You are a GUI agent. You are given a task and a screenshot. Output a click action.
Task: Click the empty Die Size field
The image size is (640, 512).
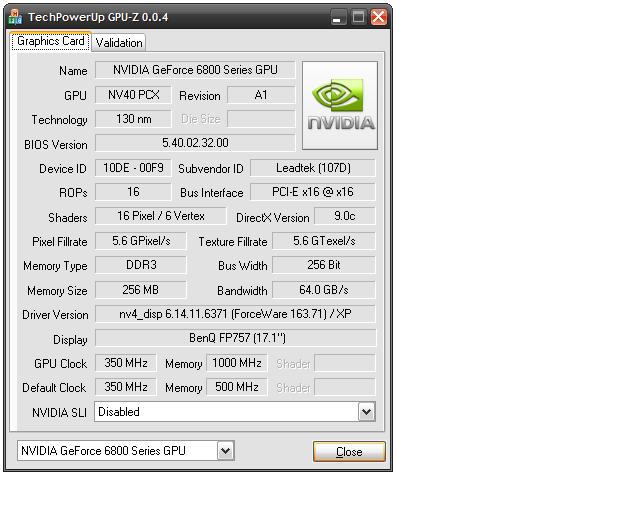[261, 119]
